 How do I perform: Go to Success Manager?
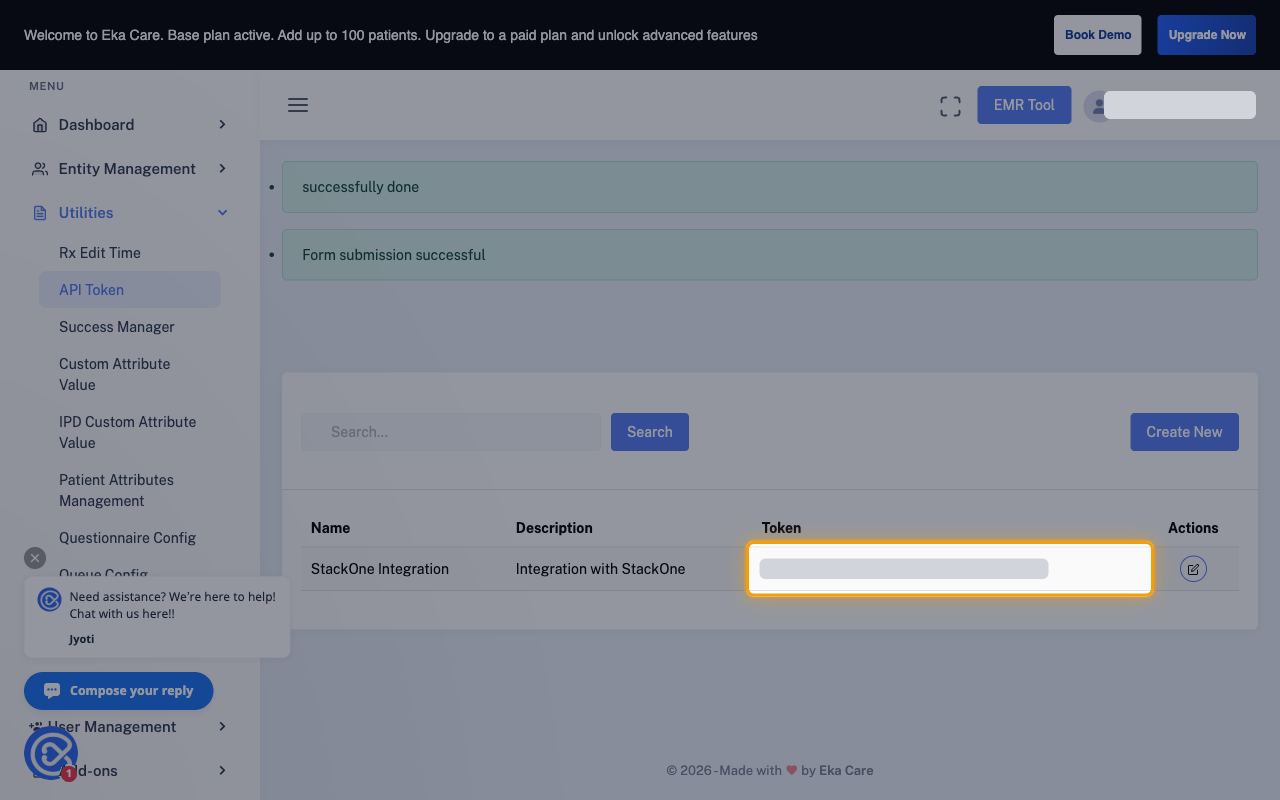click(x=117, y=327)
